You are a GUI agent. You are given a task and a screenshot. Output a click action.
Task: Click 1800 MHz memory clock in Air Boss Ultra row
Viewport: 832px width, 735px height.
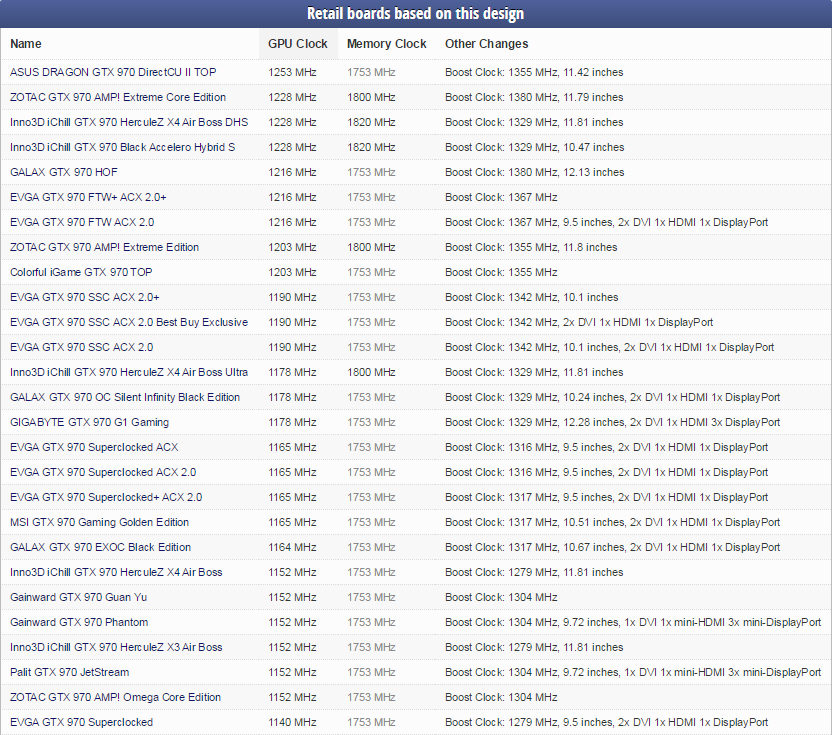pos(371,371)
